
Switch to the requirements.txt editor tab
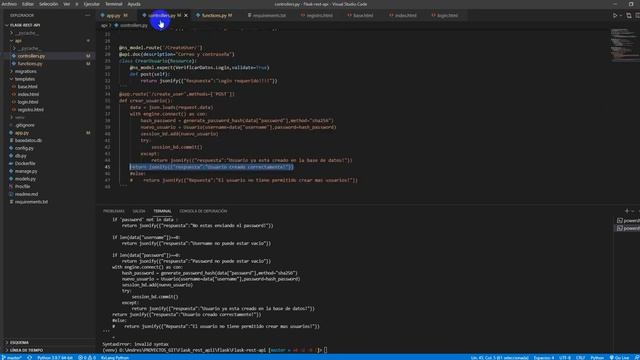pos(269,16)
